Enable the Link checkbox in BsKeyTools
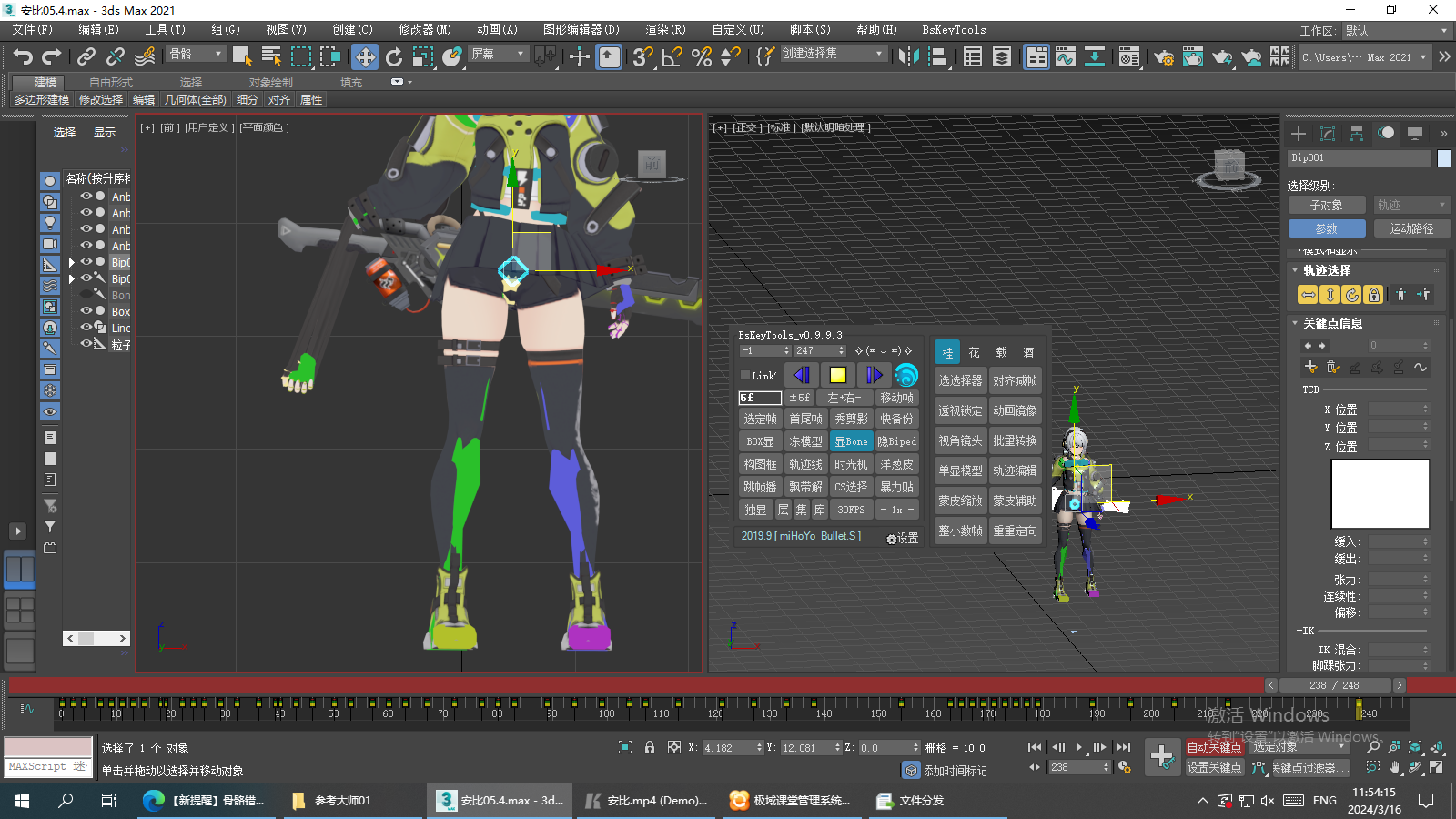Screen dimensions: 1456x819 745,375
